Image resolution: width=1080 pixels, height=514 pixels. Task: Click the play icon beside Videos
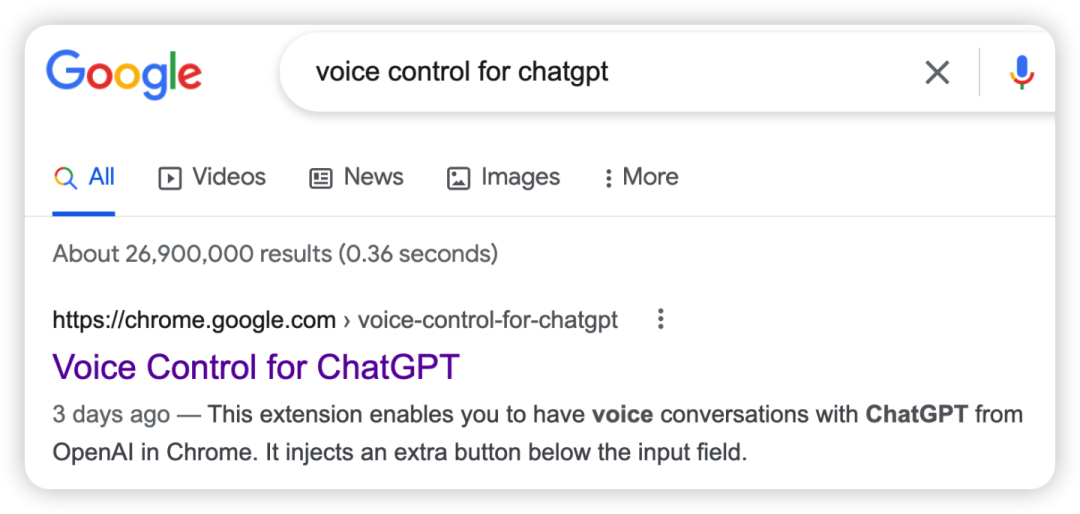(x=169, y=178)
